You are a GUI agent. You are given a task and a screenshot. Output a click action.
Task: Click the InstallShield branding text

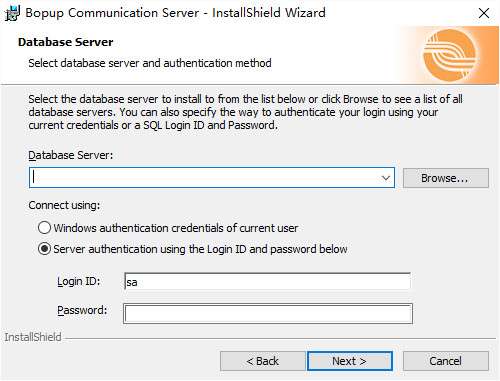pos(33,337)
